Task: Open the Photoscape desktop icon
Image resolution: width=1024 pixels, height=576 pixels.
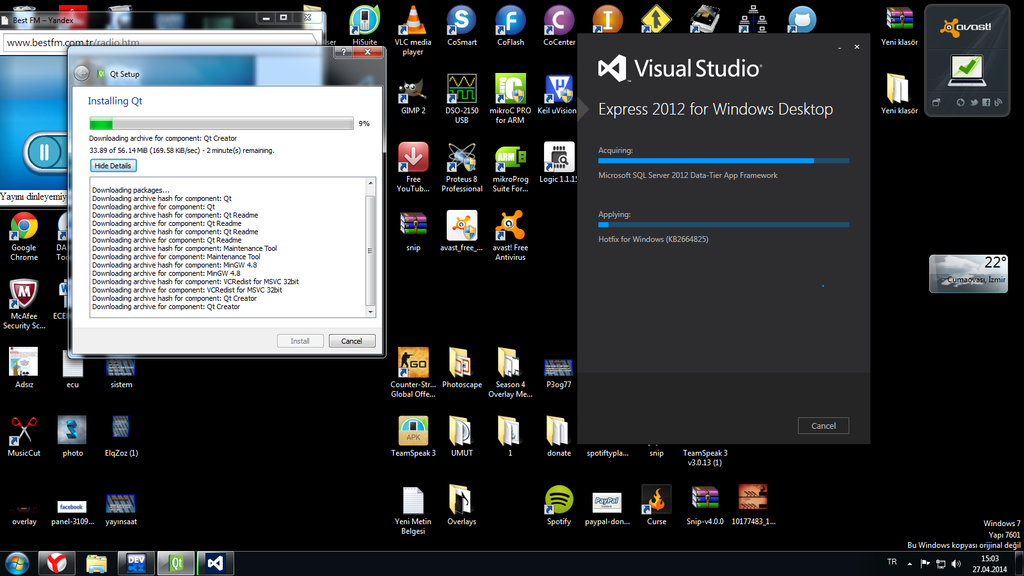Action: (462, 369)
